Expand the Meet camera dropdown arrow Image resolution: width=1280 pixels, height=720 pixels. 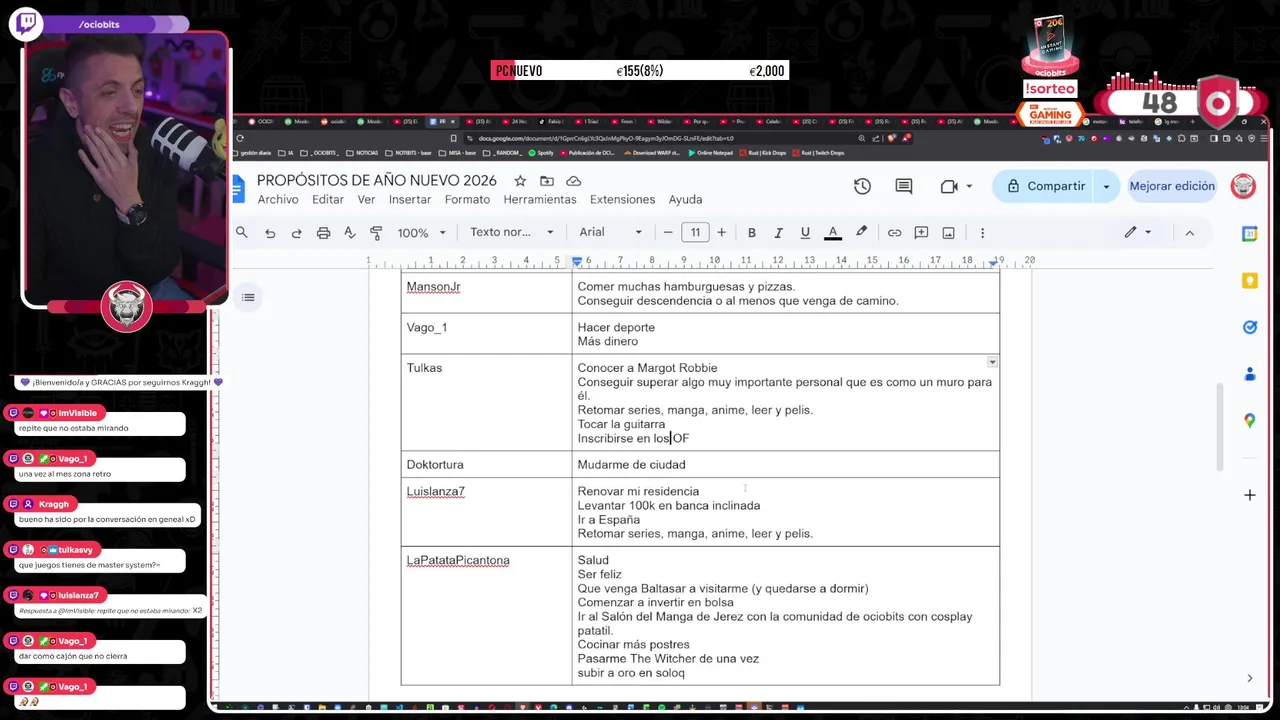click(x=969, y=186)
